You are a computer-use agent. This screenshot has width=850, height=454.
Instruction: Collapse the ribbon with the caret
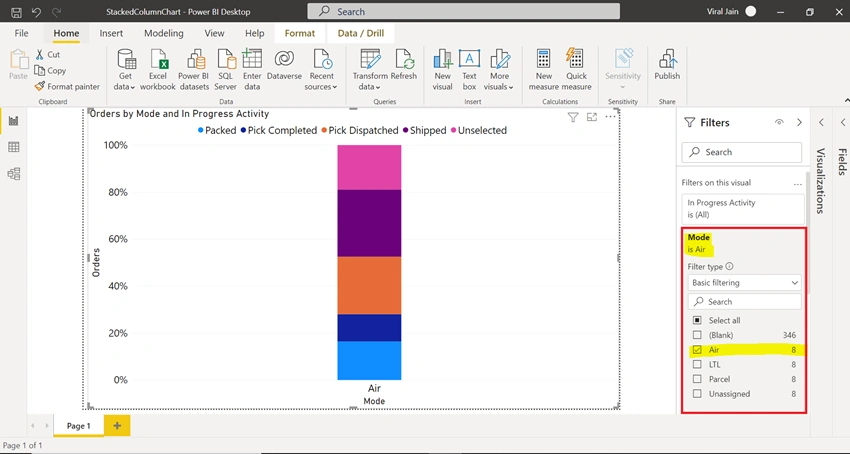846,100
